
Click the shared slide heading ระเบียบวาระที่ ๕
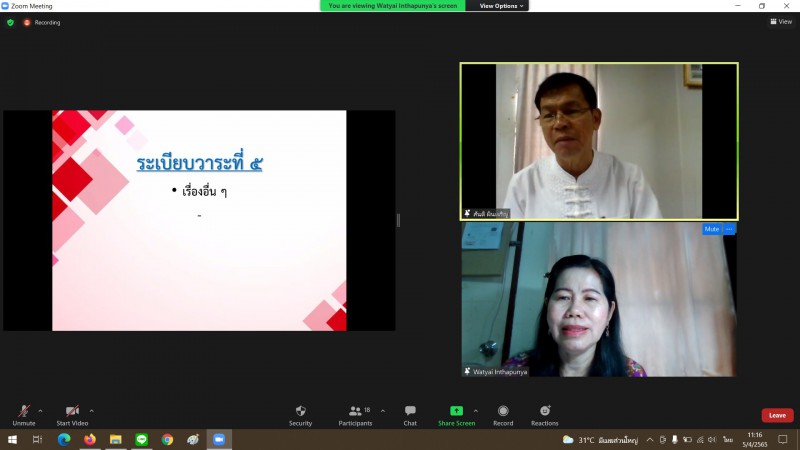[x=199, y=163]
